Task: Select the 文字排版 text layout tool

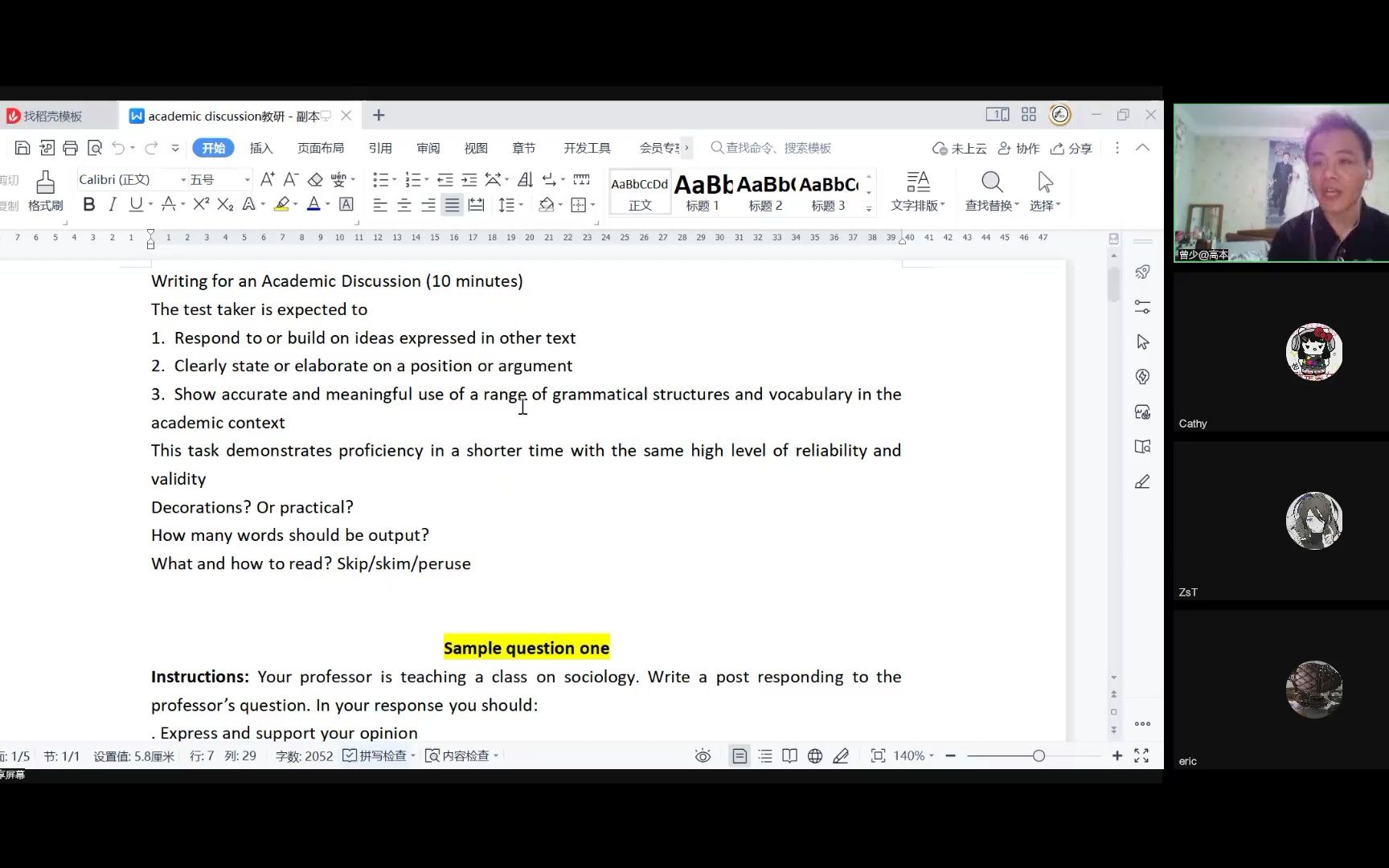Action: click(x=917, y=191)
